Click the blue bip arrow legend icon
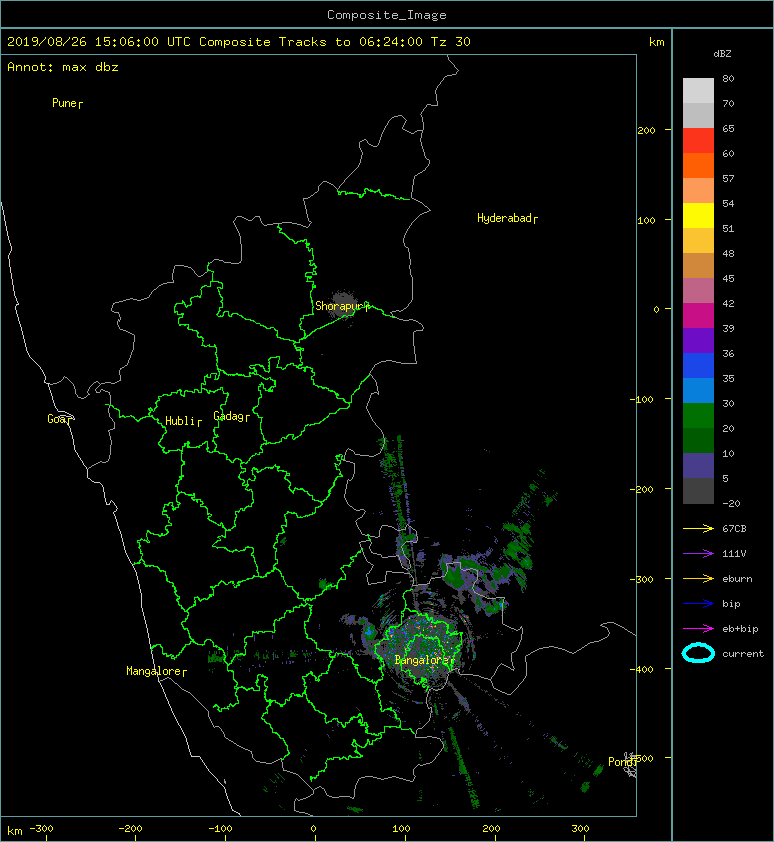This screenshot has height=842, width=774. (698, 604)
